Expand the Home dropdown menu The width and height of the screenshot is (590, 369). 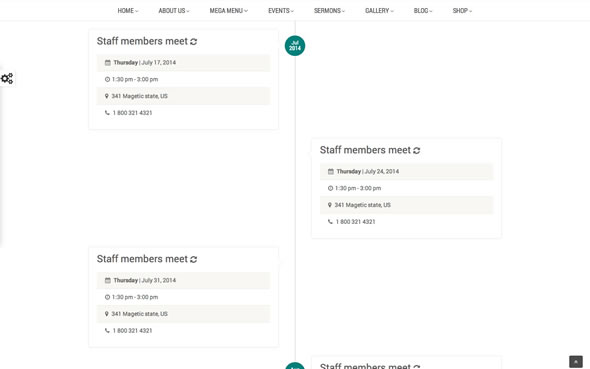tap(128, 11)
